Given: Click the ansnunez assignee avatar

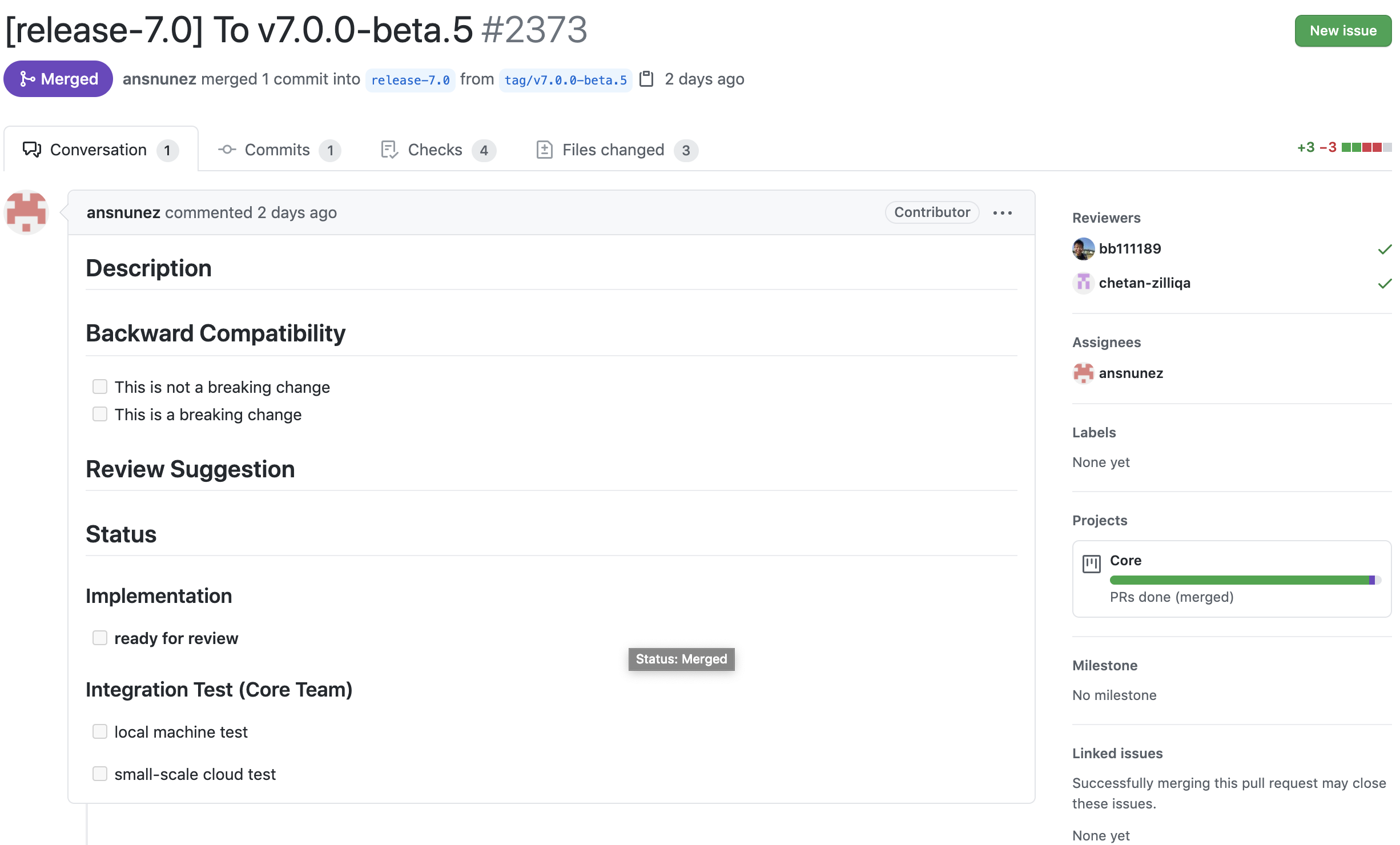Looking at the screenshot, I should point(1083,373).
